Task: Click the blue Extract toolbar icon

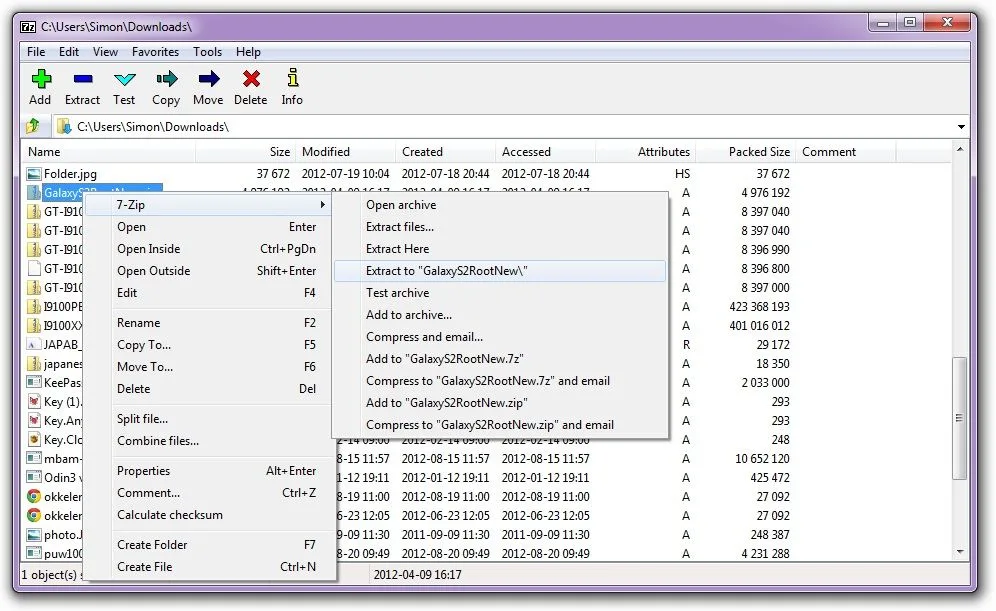Action: pos(83,79)
